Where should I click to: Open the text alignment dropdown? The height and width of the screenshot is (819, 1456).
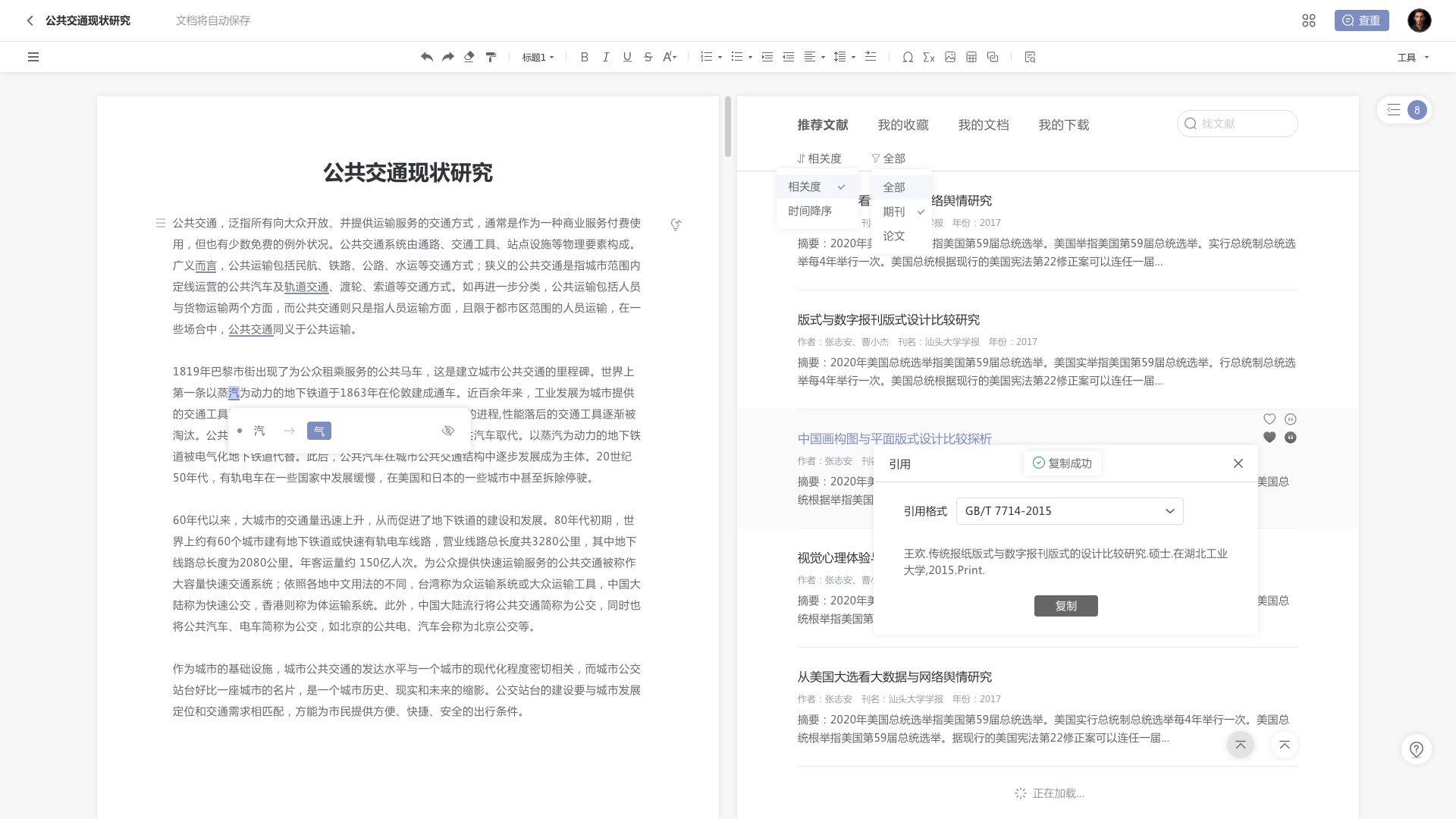[814, 57]
